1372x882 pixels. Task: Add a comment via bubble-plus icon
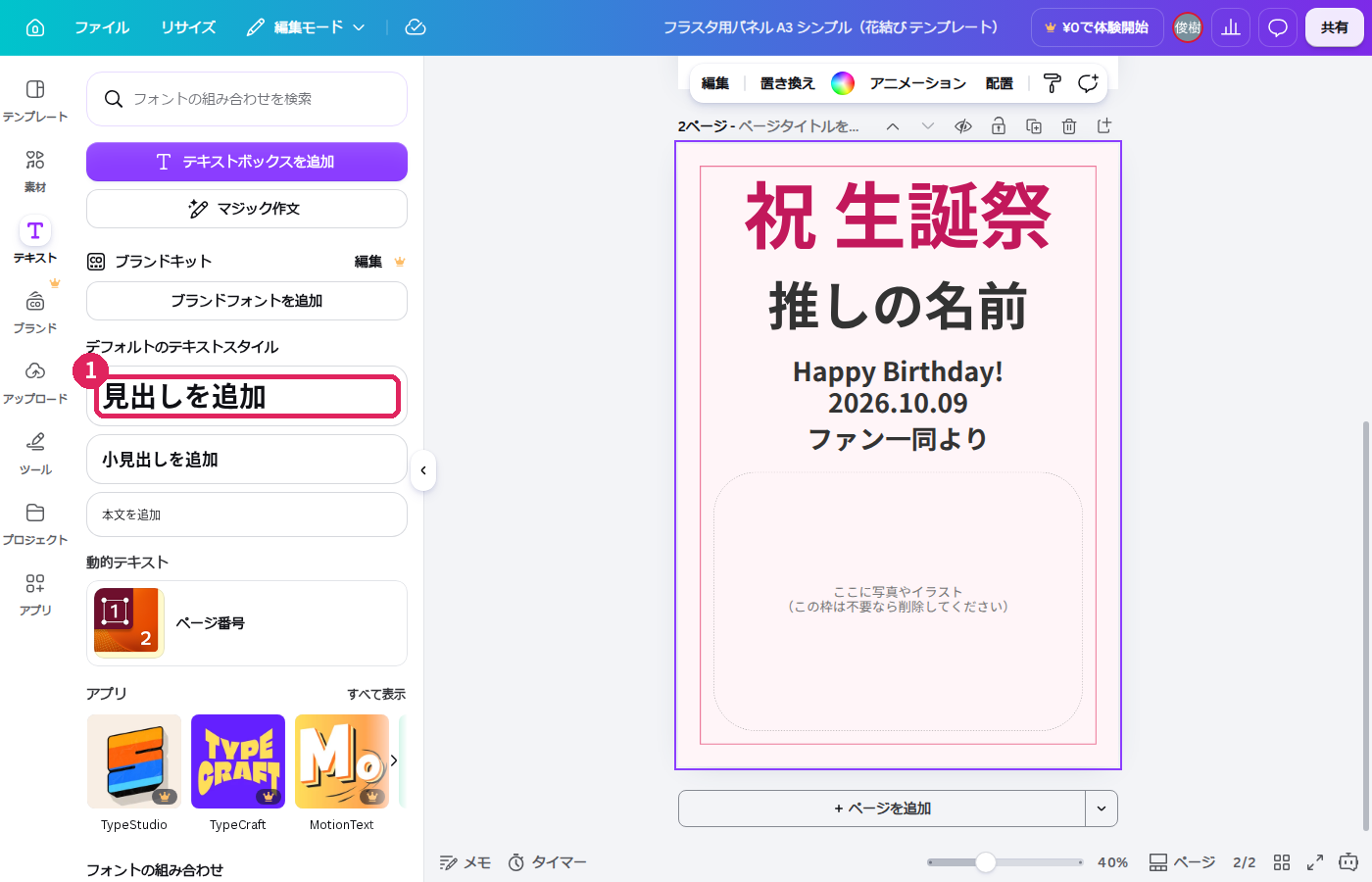click(1088, 83)
